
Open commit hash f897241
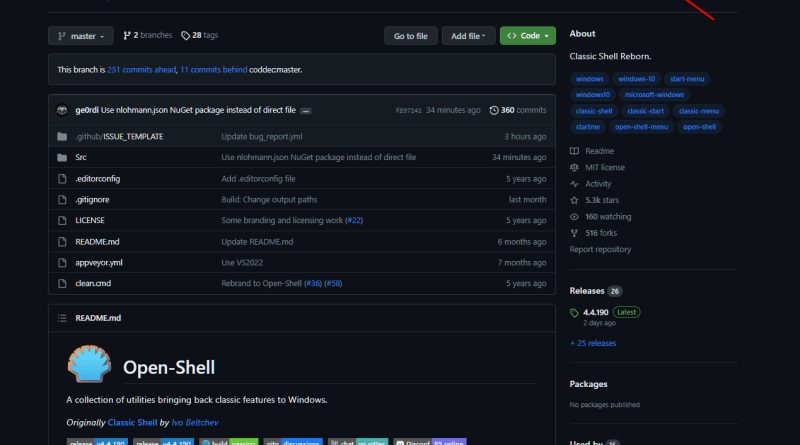[409, 110]
